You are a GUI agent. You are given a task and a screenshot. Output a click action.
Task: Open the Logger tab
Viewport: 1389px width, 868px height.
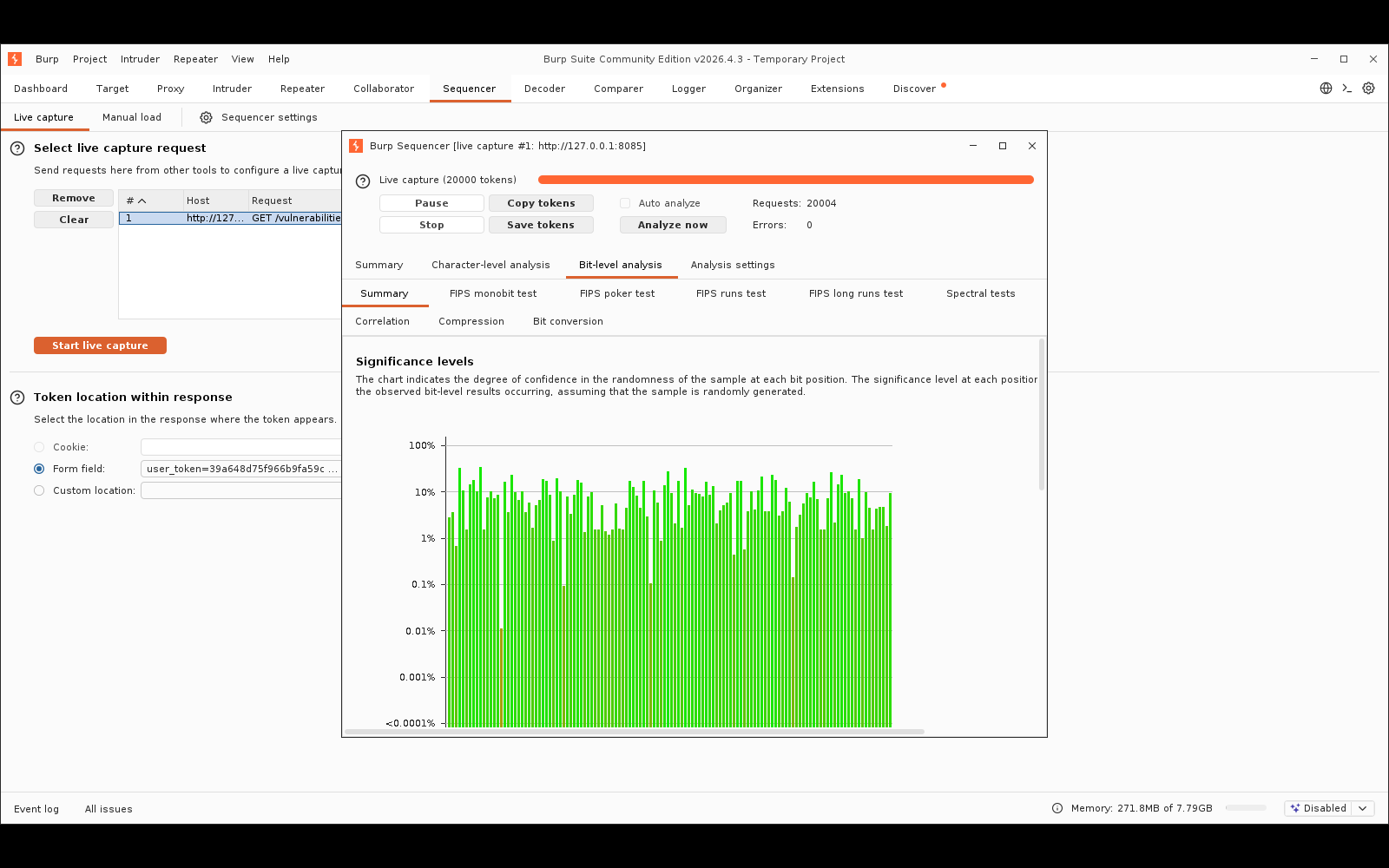pos(688,89)
